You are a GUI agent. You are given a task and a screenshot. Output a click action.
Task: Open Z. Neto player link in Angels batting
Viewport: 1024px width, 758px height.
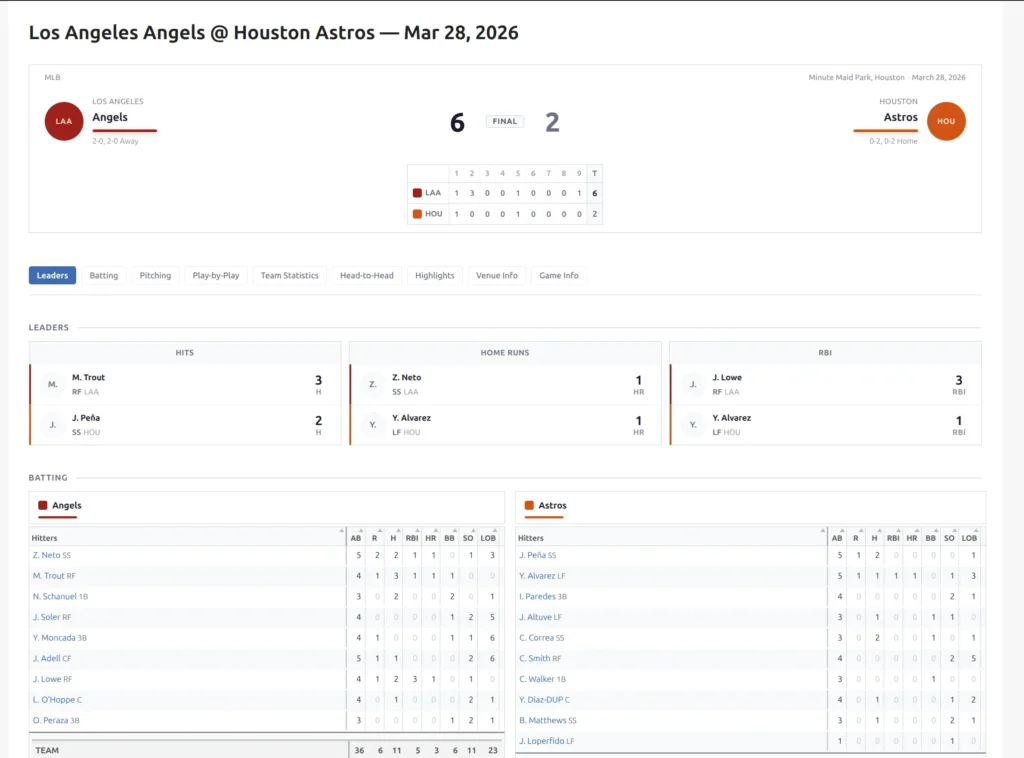coord(46,555)
